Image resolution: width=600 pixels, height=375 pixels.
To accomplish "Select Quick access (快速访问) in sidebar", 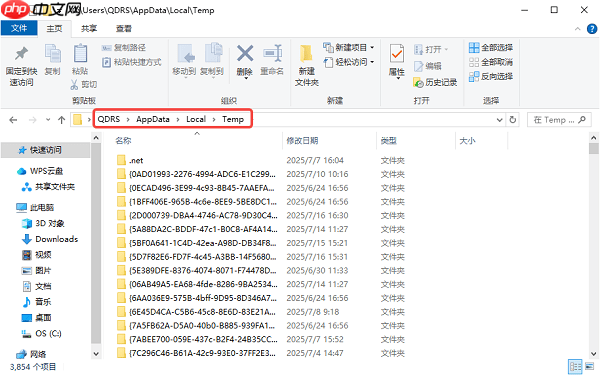I will coord(46,150).
